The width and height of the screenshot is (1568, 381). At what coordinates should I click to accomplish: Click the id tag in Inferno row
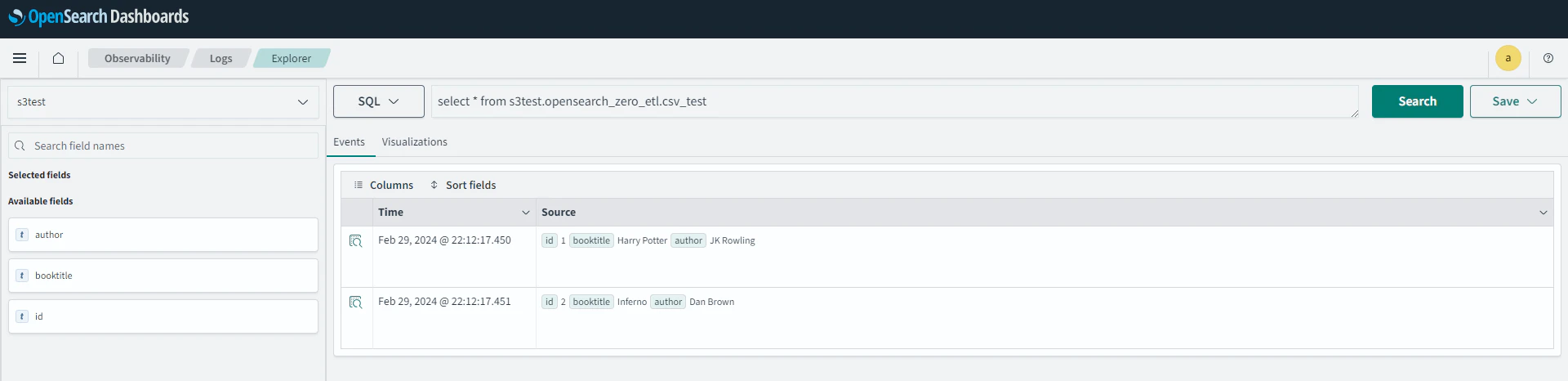point(550,303)
